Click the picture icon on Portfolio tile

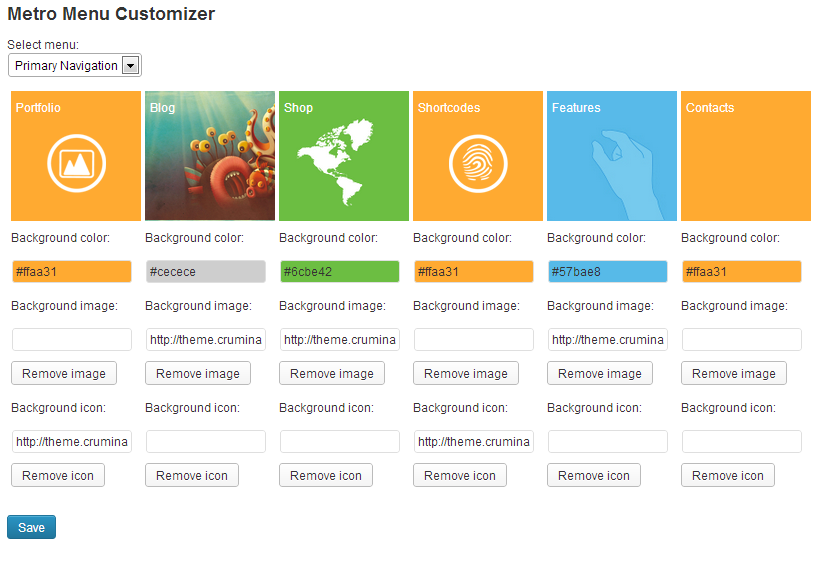[76, 163]
